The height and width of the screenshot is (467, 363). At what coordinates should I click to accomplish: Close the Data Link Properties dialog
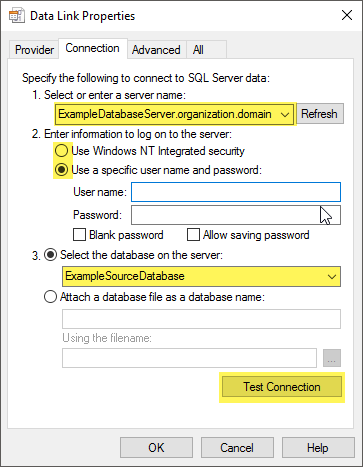tap(347, 15)
